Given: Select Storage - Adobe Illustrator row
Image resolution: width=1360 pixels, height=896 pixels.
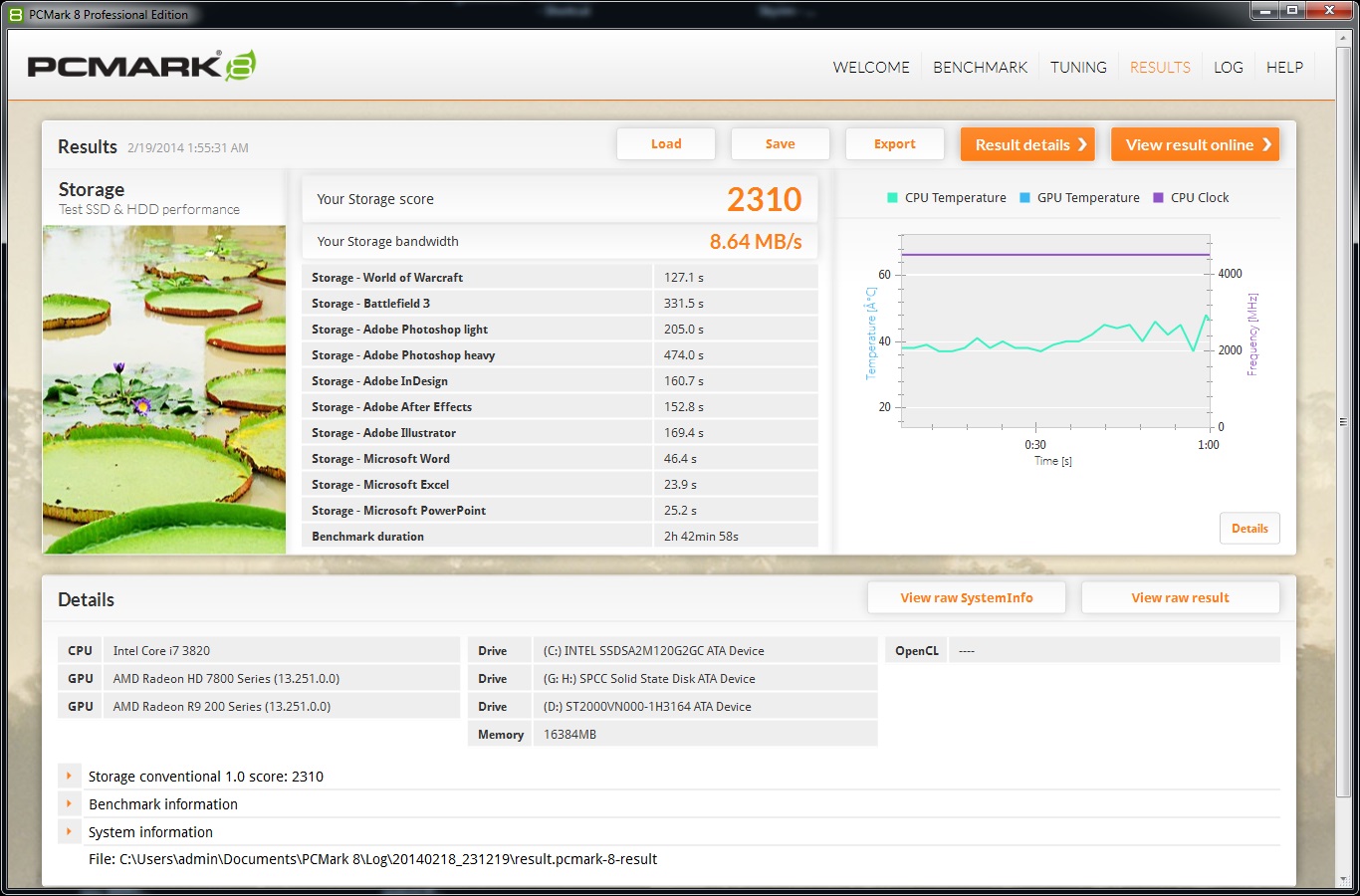Looking at the screenshot, I should pyautogui.click(x=560, y=433).
